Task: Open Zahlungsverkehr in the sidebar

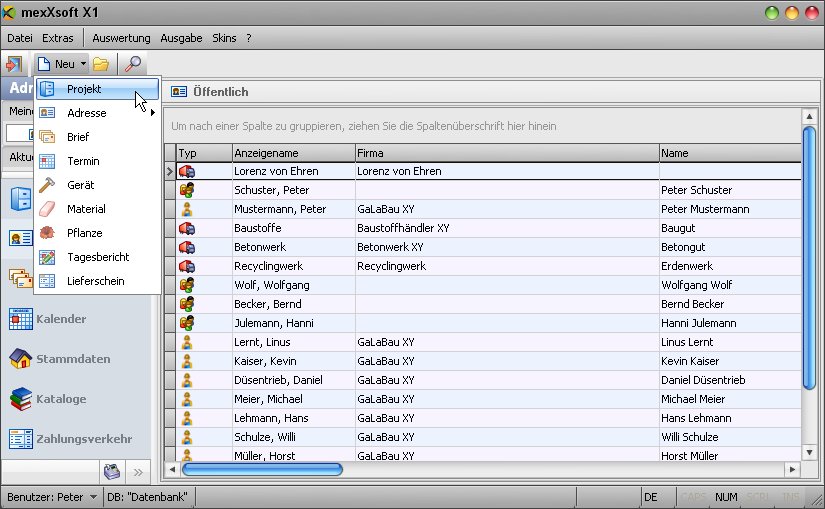Action: coord(84,439)
